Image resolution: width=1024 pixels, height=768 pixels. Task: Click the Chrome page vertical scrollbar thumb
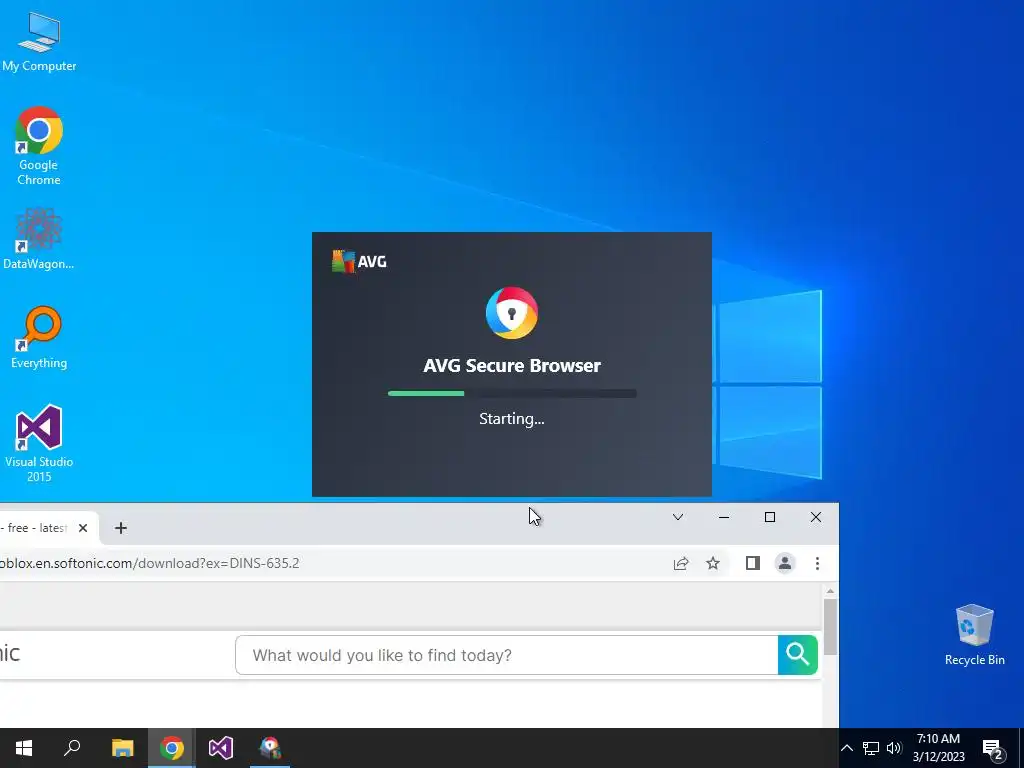(x=830, y=627)
